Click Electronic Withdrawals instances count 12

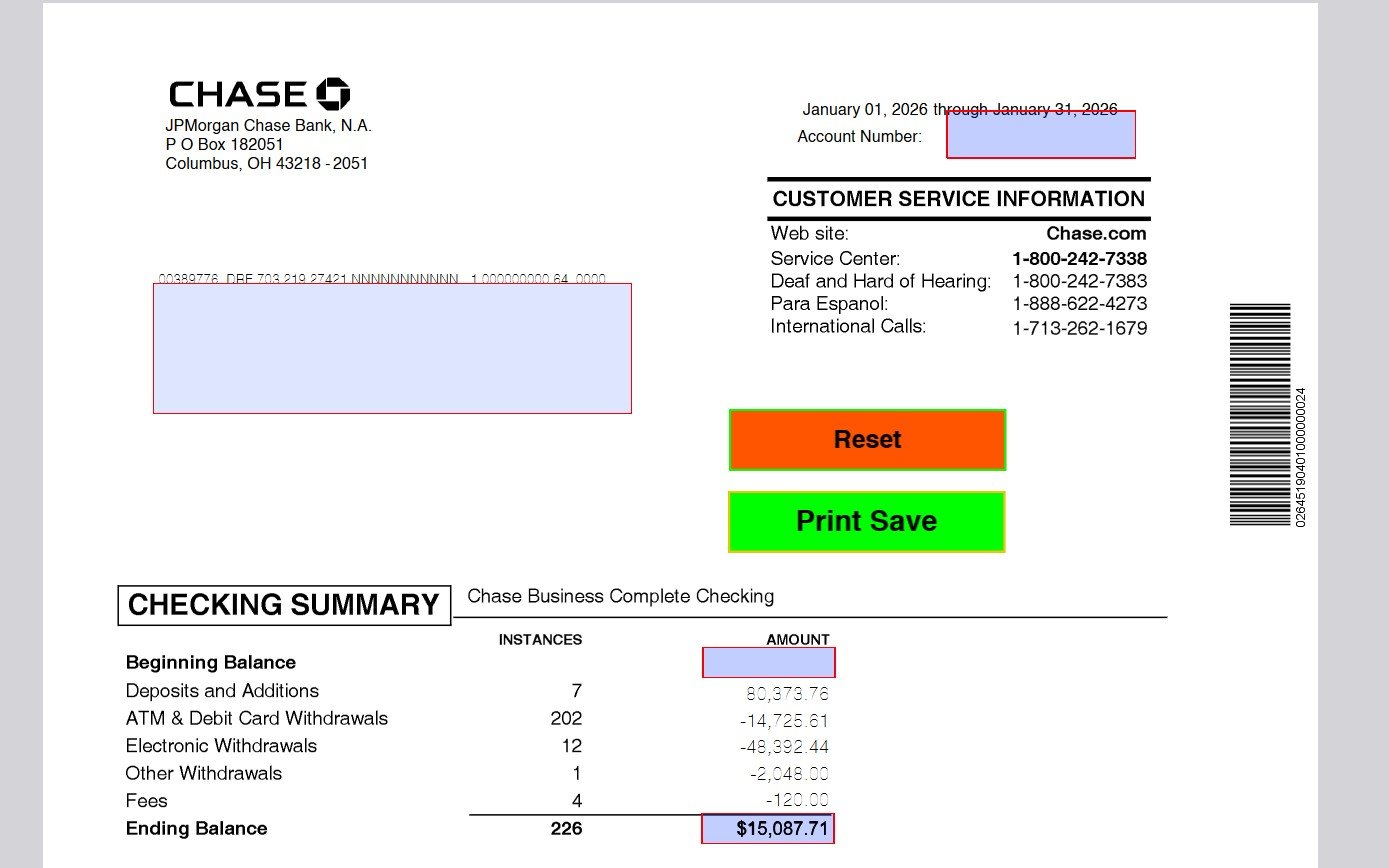[571, 746]
